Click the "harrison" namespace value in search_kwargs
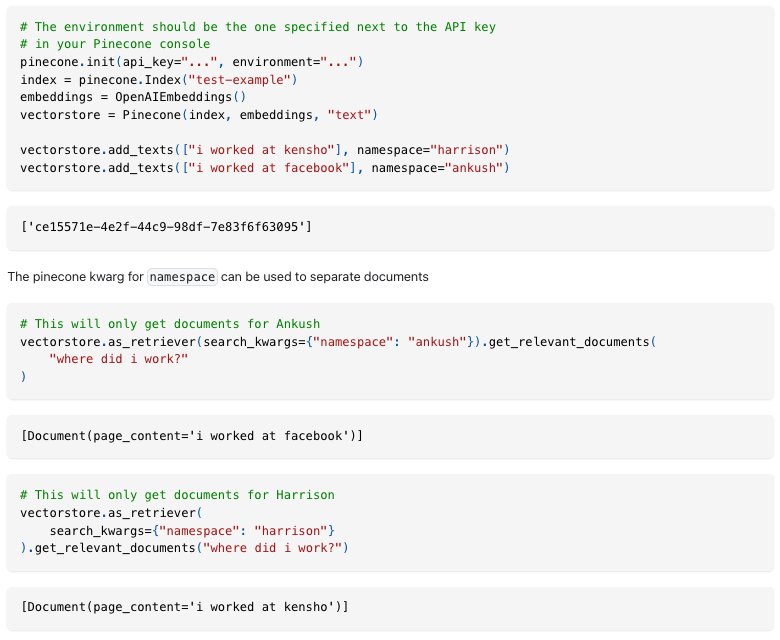The height and width of the screenshot is (640, 780). (291, 531)
